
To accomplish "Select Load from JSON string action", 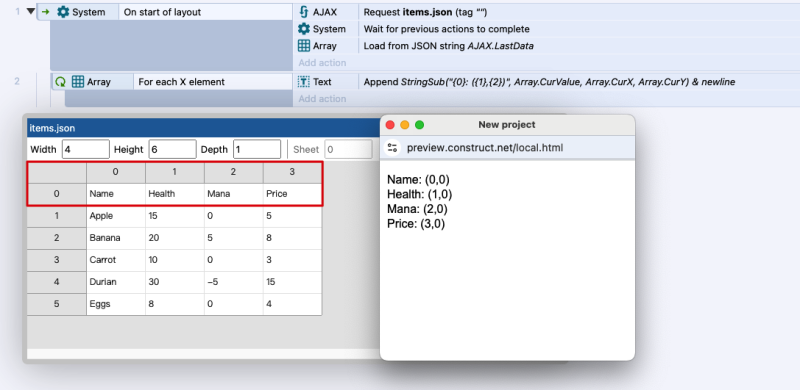I will tap(448, 45).
